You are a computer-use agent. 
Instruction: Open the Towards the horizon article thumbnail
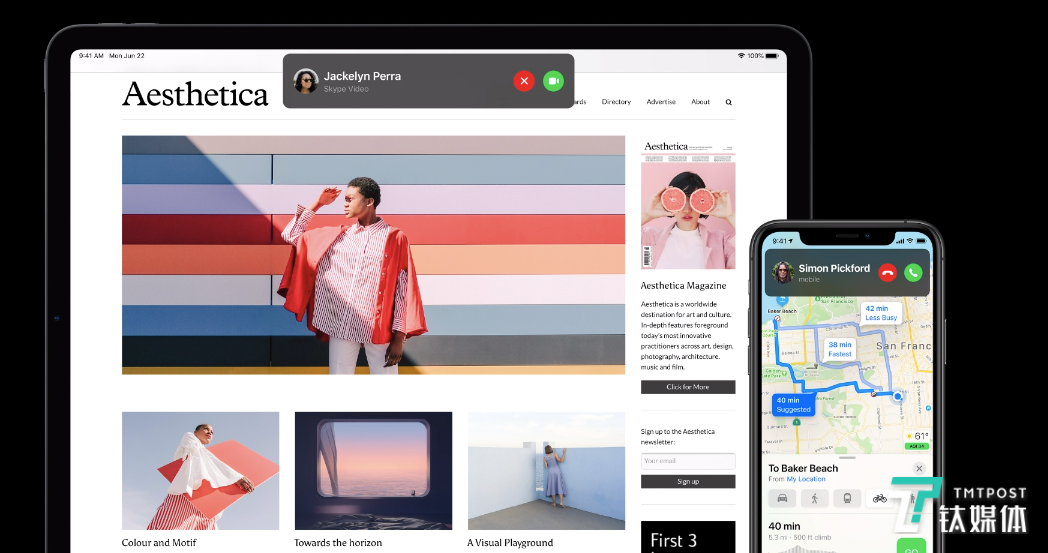pyautogui.click(x=373, y=471)
